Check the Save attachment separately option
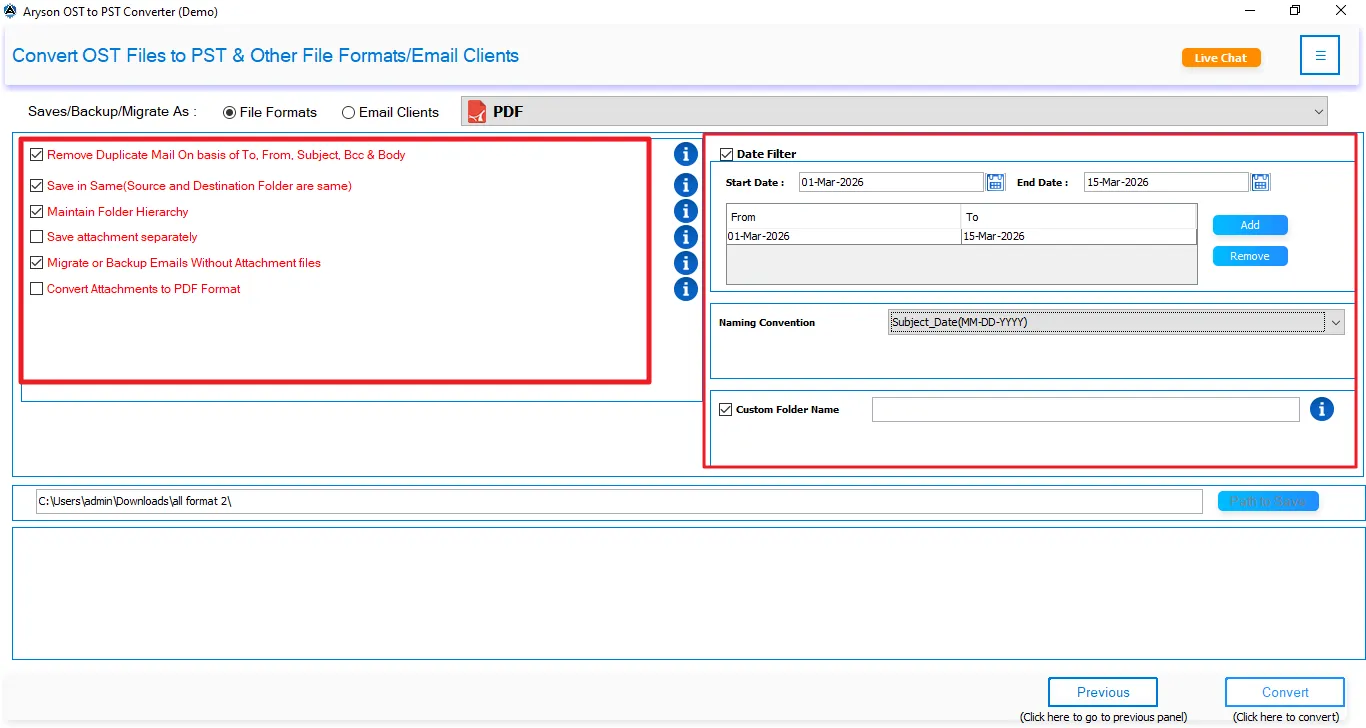The width and height of the screenshot is (1366, 728). pyautogui.click(x=36, y=237)
